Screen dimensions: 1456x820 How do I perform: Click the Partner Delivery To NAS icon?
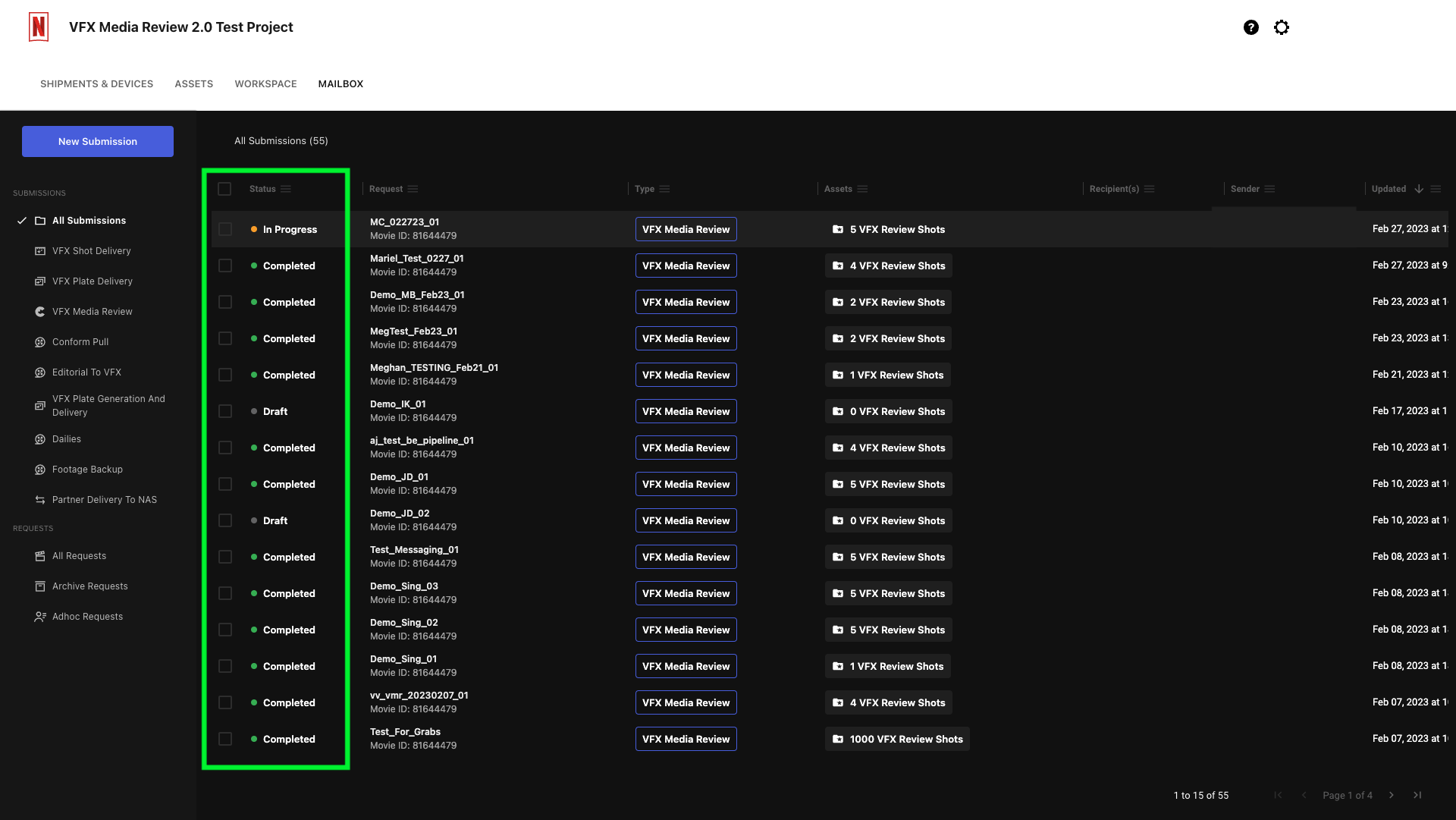pyautogui.click(x=40, y=500)
